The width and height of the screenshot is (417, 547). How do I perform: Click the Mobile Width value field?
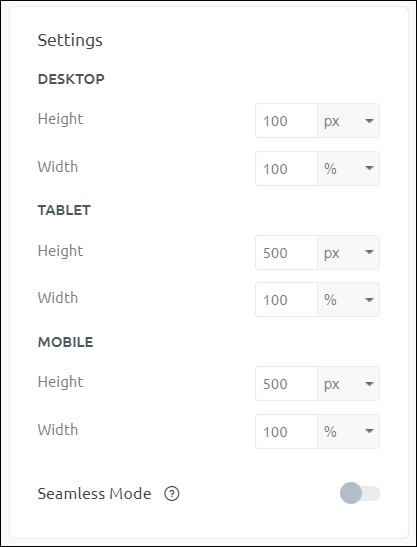286,432
